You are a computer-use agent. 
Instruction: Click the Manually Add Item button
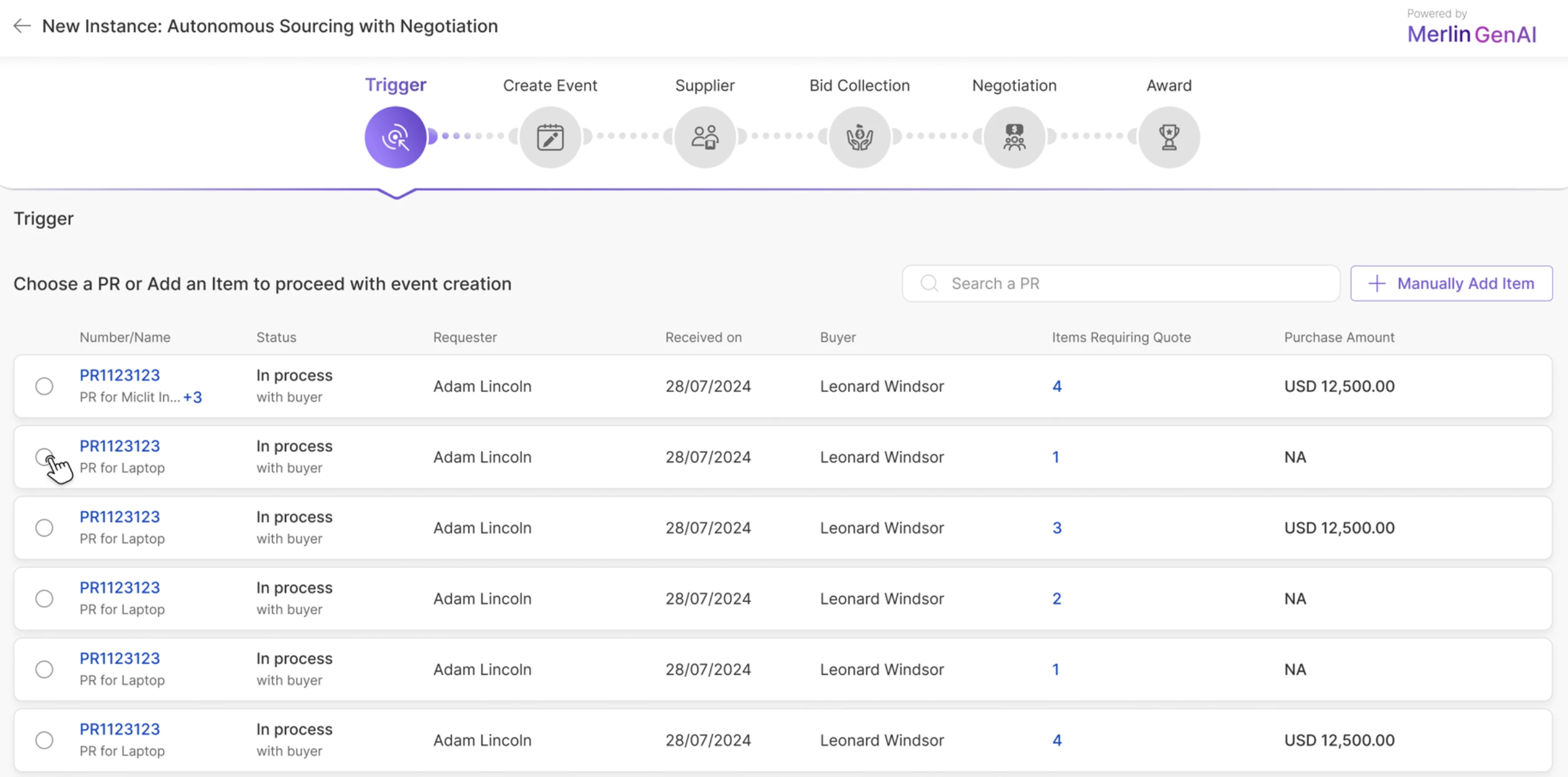click(x=1451, y=283)
